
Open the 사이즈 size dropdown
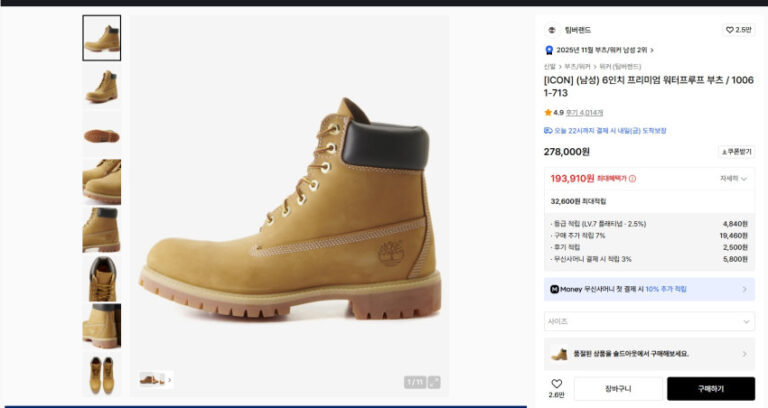coord(649,322)
